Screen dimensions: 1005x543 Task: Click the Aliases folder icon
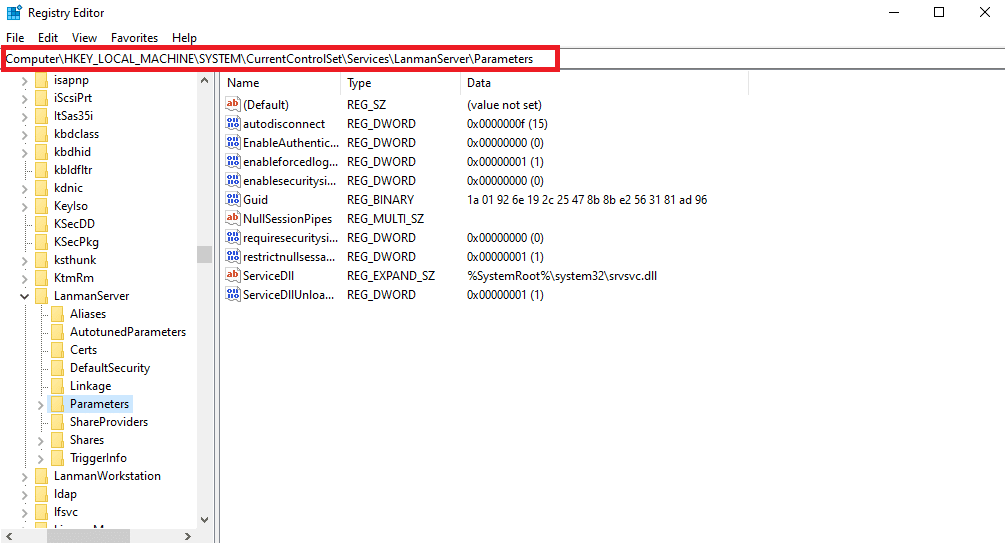click(x=58, y=313)
